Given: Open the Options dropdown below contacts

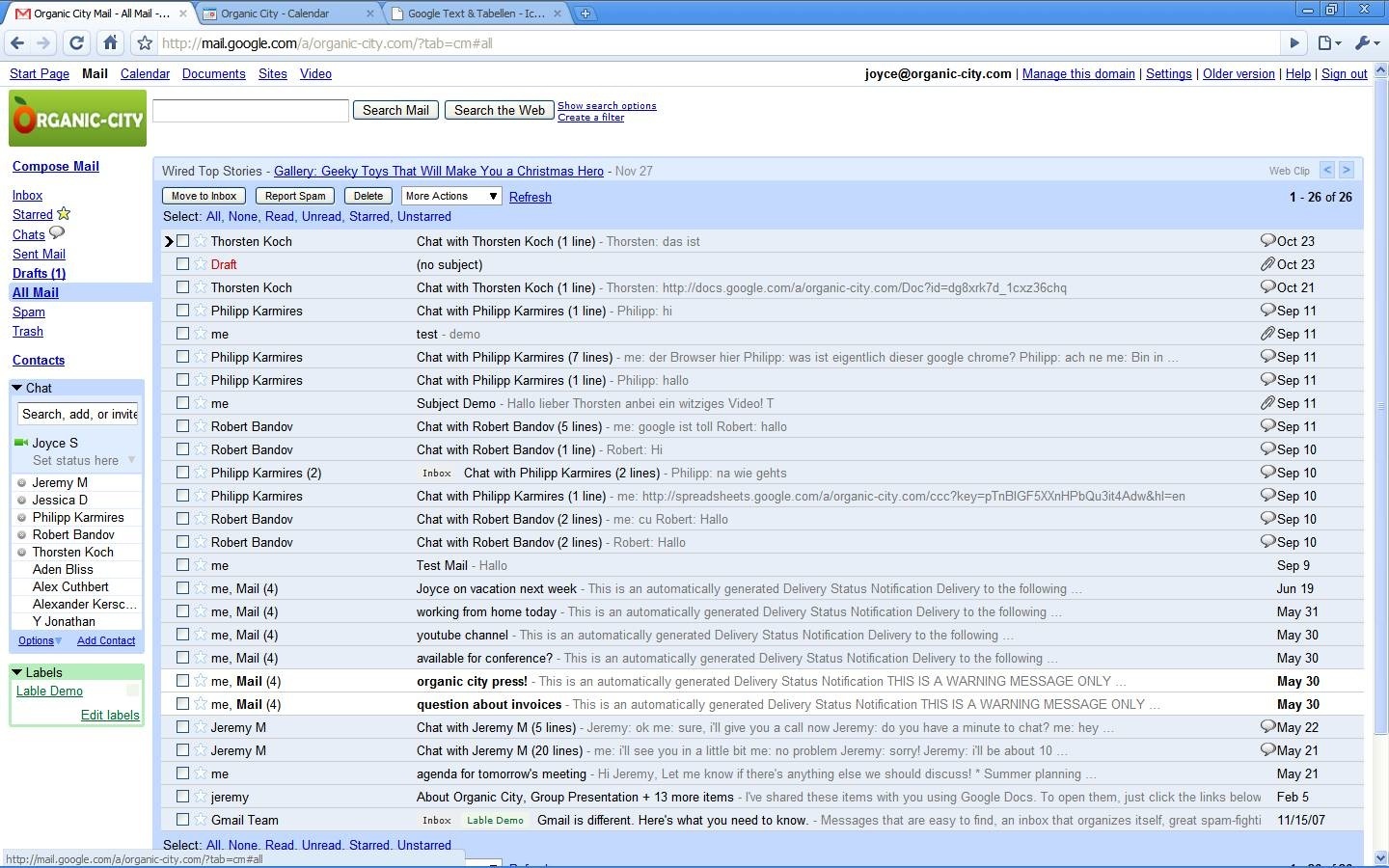Looking at the screenshot, I should 38,639.
